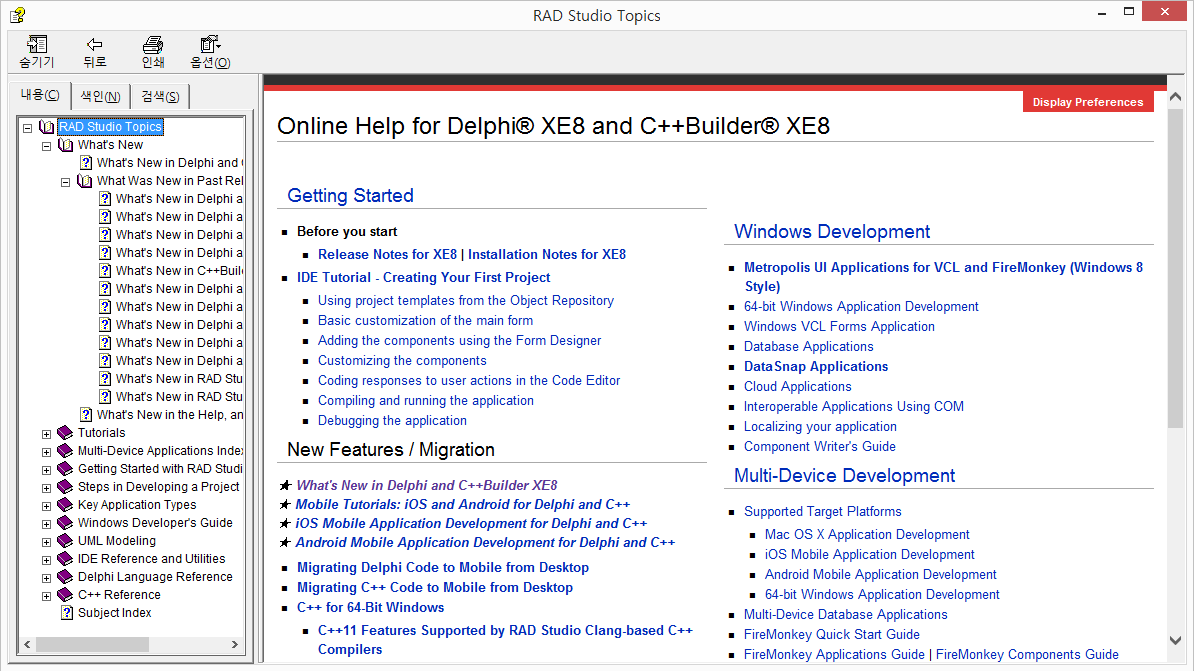This screenshot has width=1194, height=671.
Task: Click the Multi-Device Applications Index book icon
Action: (x=65, y=451)
